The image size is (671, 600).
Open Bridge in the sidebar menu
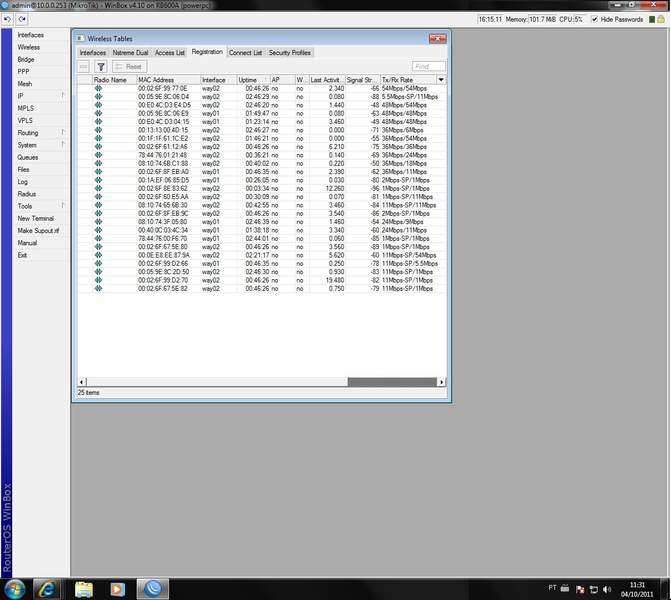tap(26, 59)
